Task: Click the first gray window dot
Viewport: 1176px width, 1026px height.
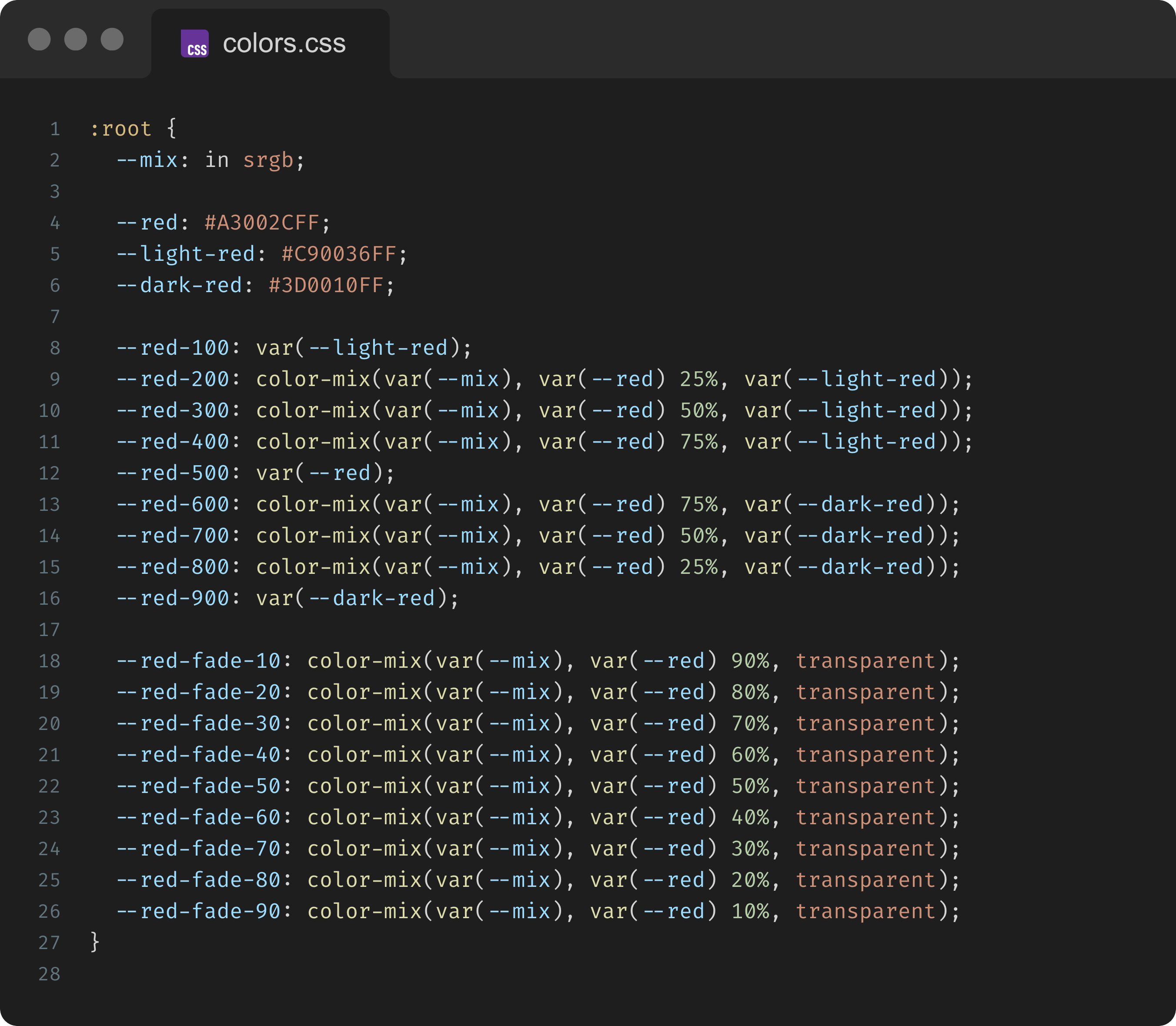Action: (x=39, y=40)
